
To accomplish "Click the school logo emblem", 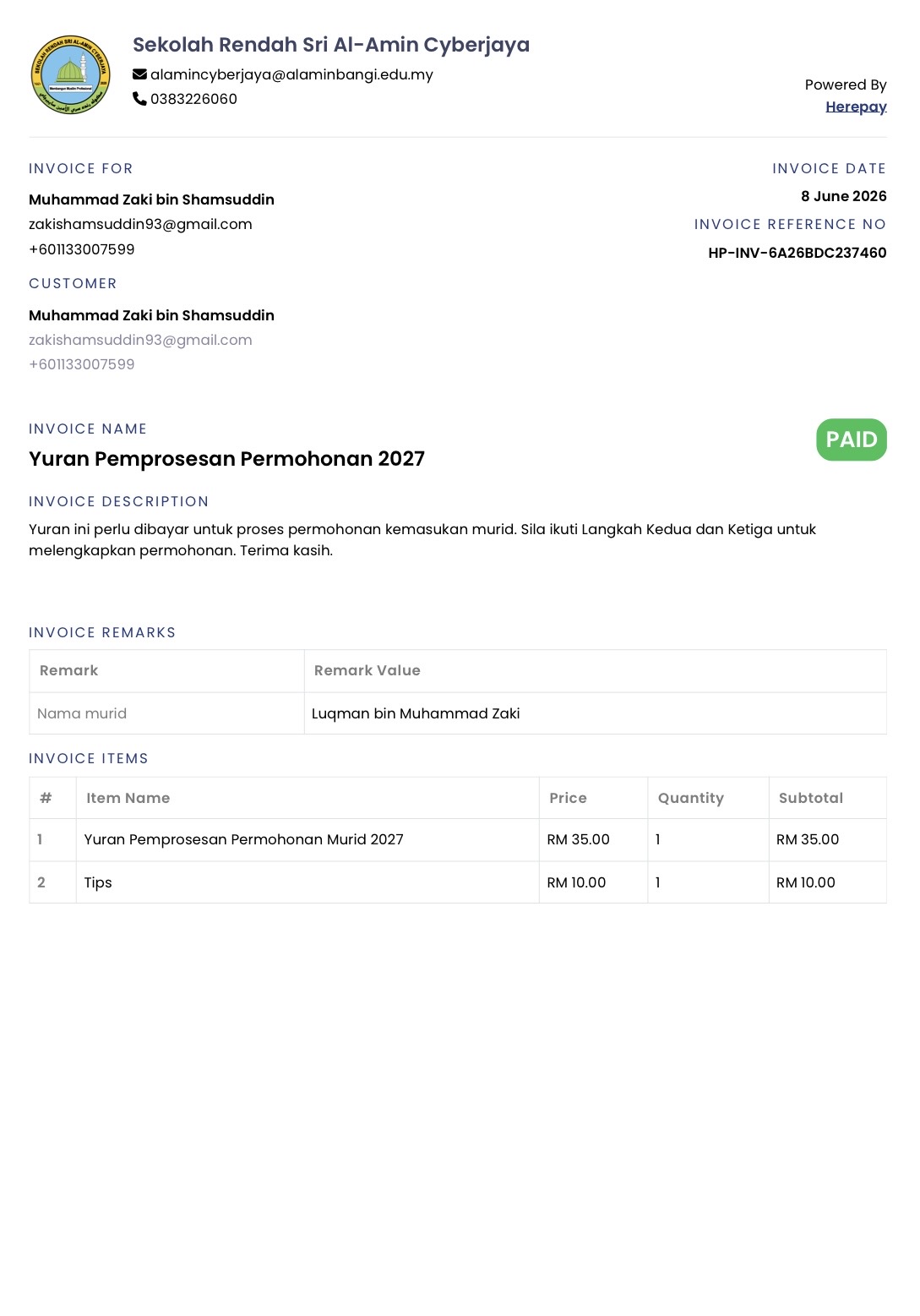I will [71, 74].
